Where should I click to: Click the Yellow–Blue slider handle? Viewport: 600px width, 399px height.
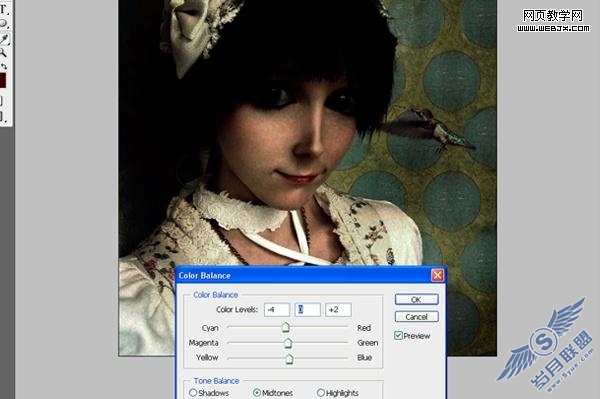(x=289, y=359)
